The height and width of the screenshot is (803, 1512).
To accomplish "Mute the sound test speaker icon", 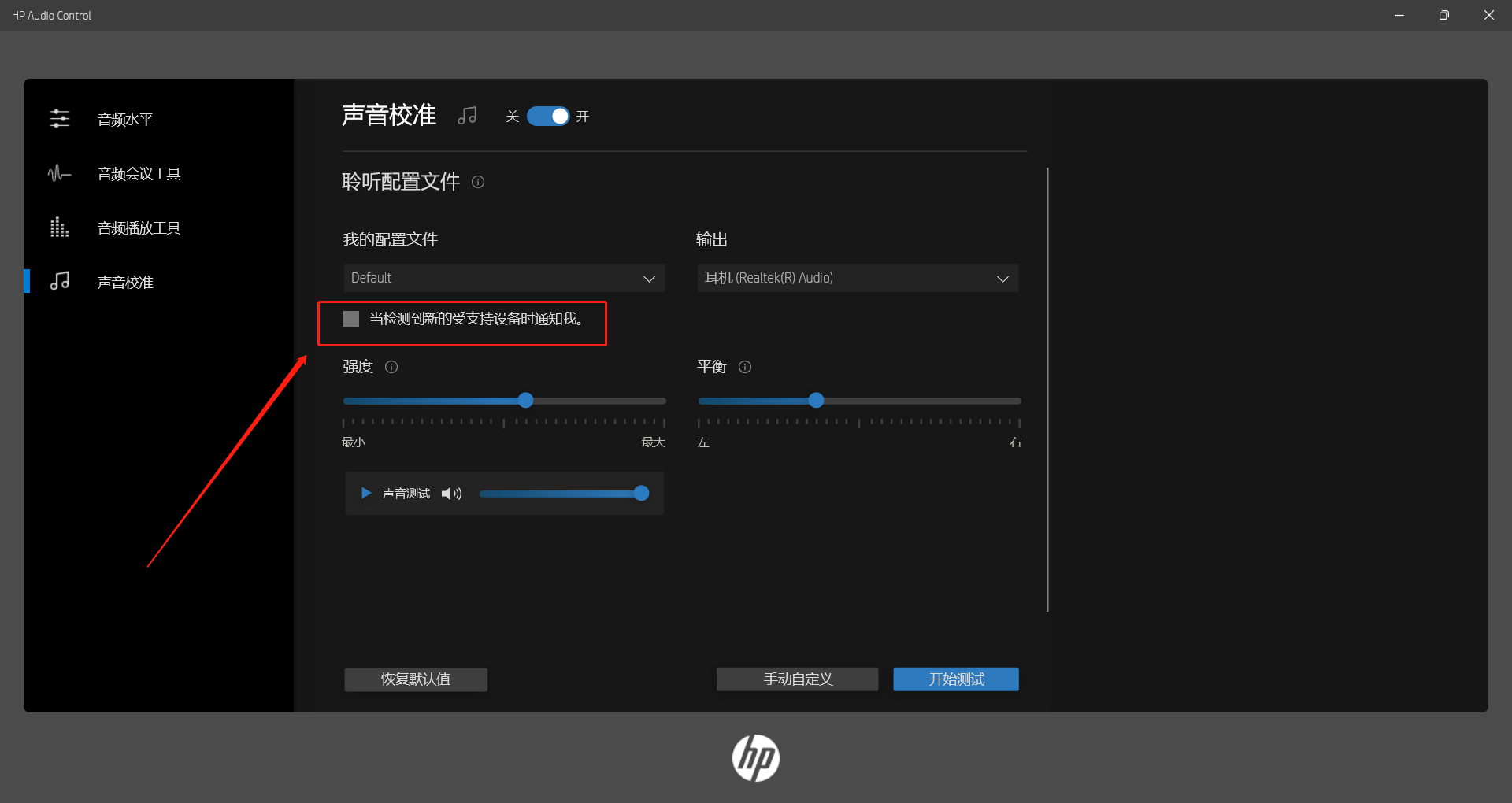I will point(451,494).
